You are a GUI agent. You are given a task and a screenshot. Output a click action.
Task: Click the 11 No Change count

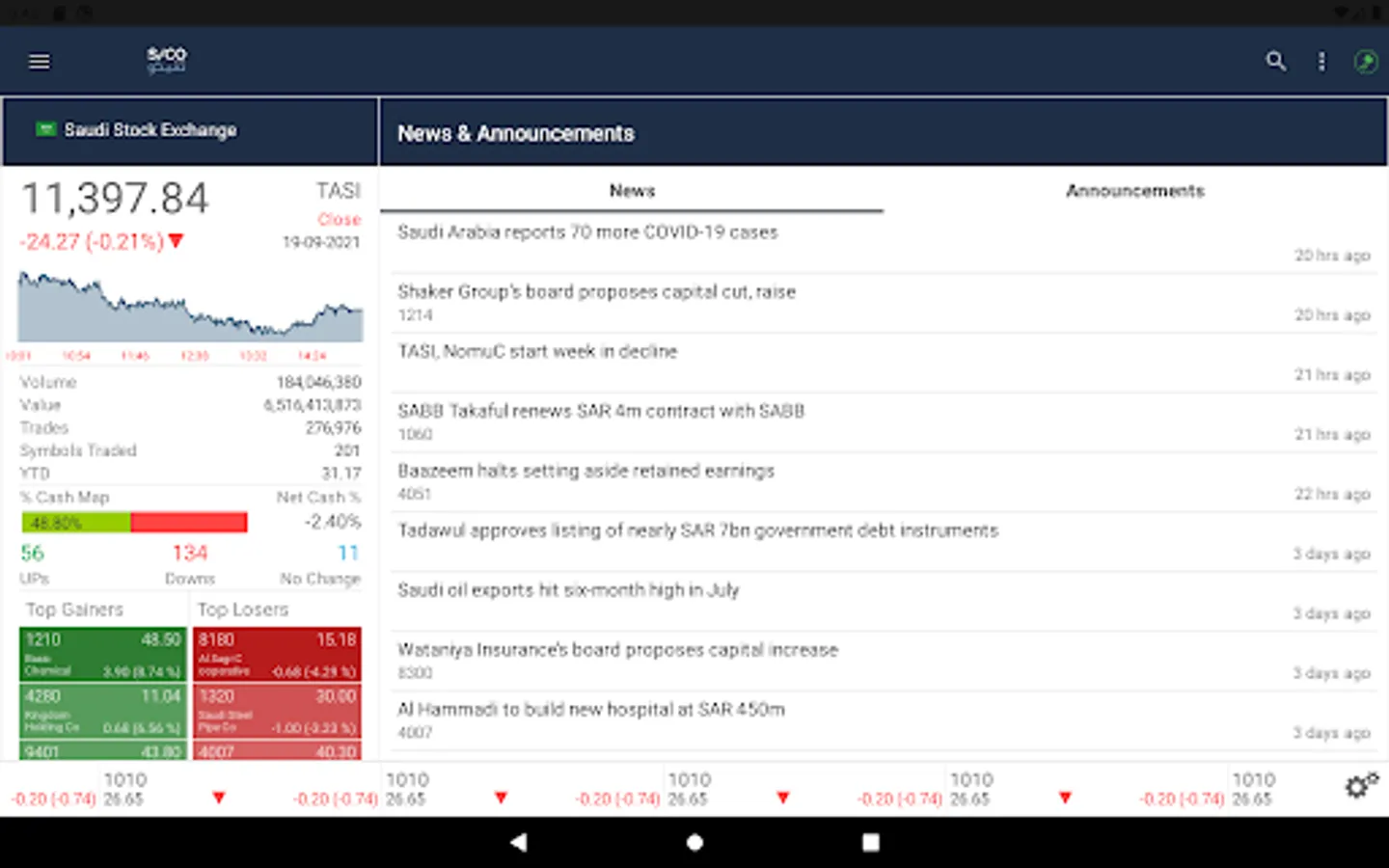point(348,554)
